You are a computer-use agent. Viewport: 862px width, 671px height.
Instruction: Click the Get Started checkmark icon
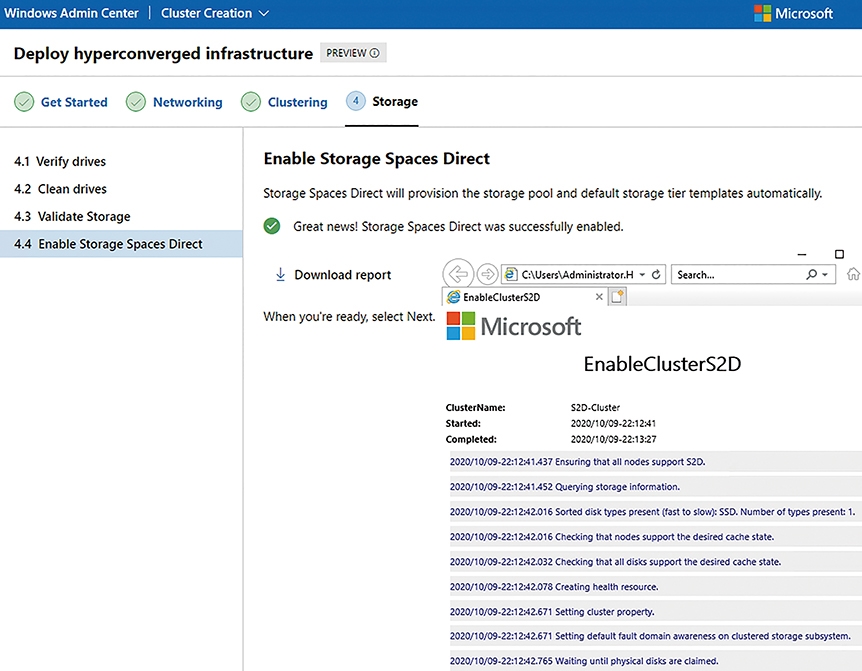coord(24,102)
